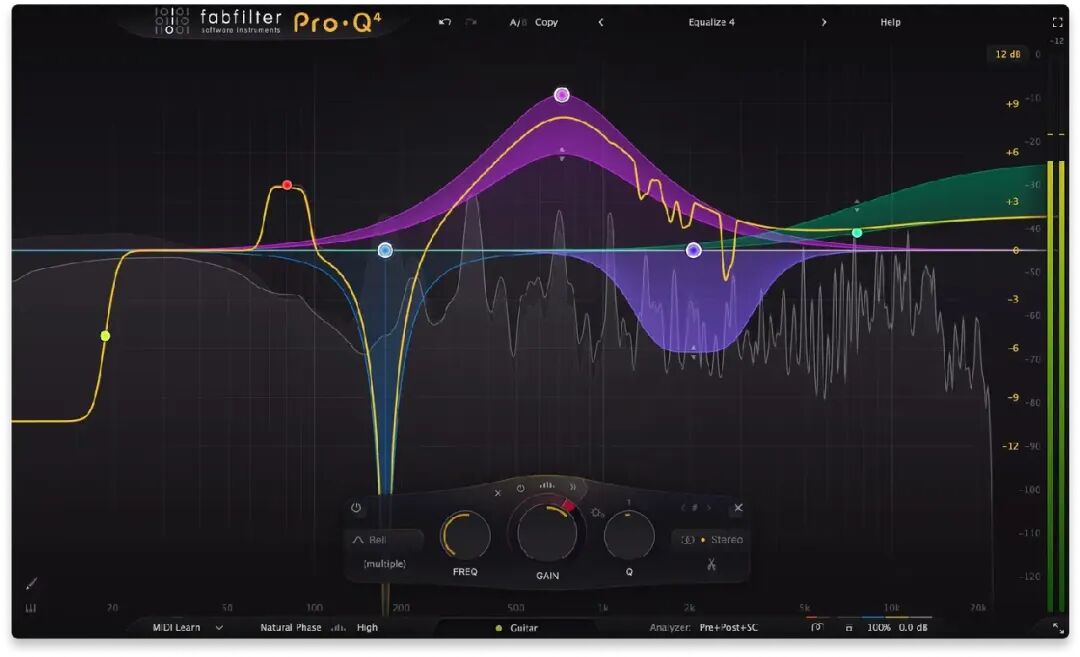
Task: Adjust the 0.0 dB output gain
Action: coord(913,627)
